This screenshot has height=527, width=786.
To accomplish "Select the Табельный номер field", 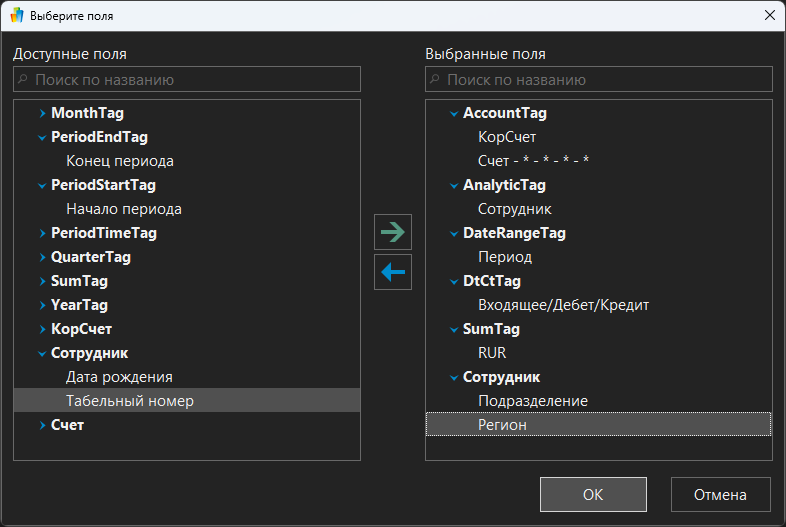I will [x=130, y=401].
